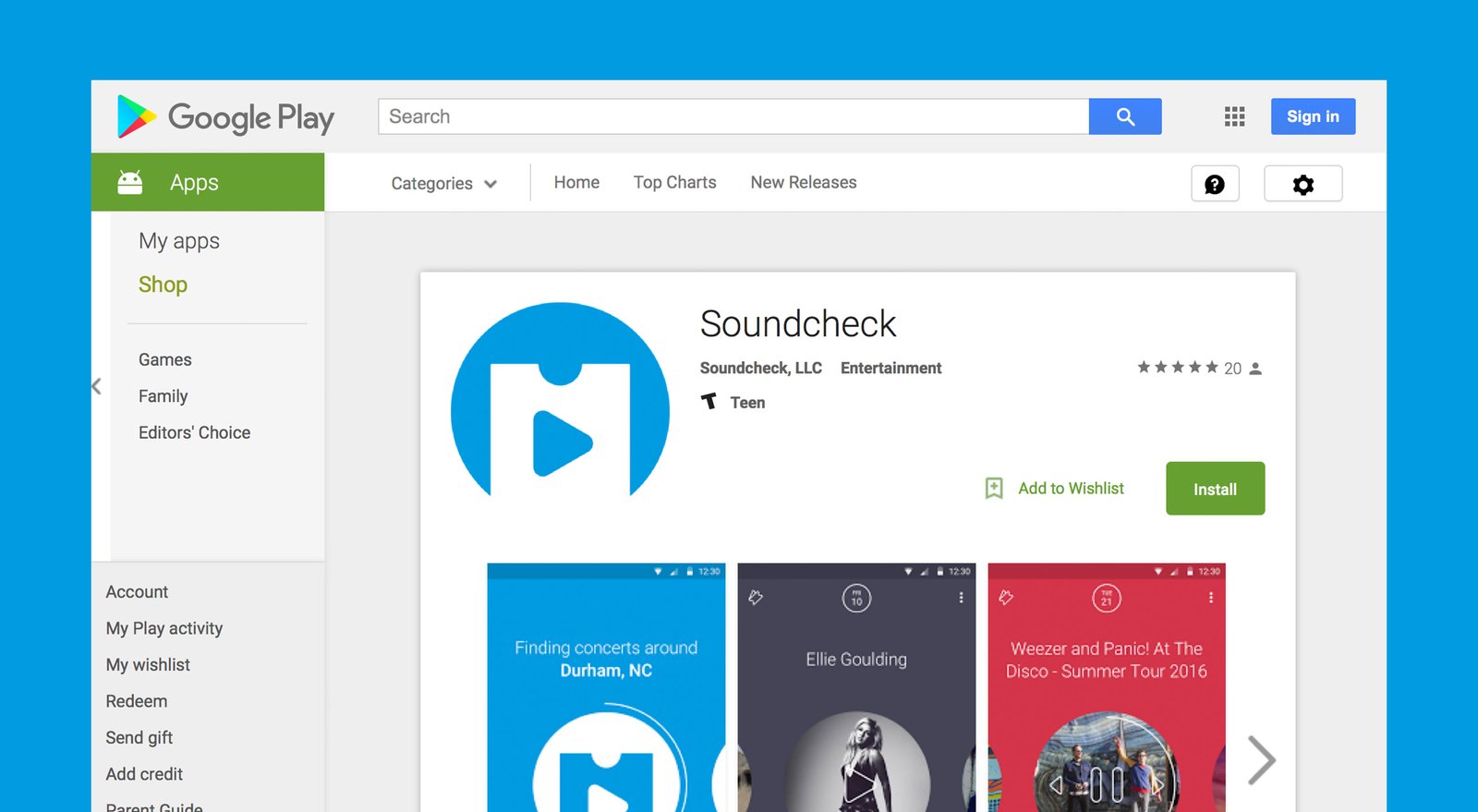This screenshot has width=1478, height=812.
Task: Select Editors' Choice in sidebar
Action: point(194,432)
